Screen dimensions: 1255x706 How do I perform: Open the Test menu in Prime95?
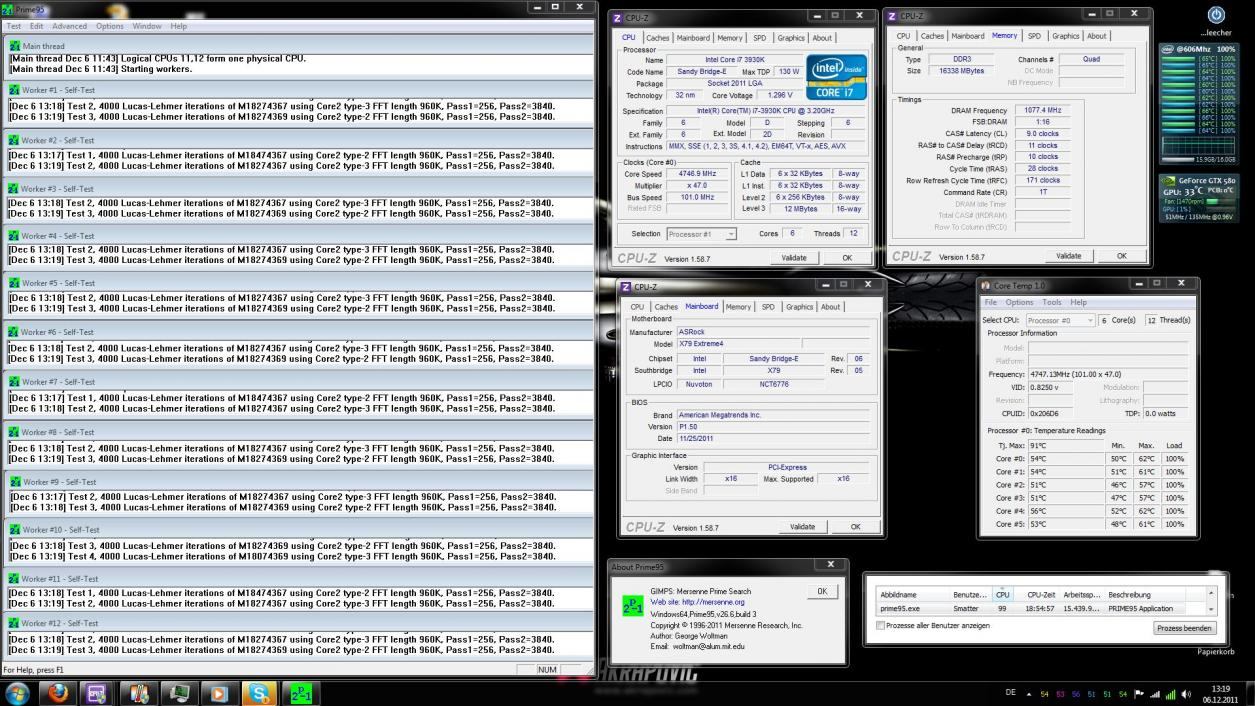click(14, 26)
